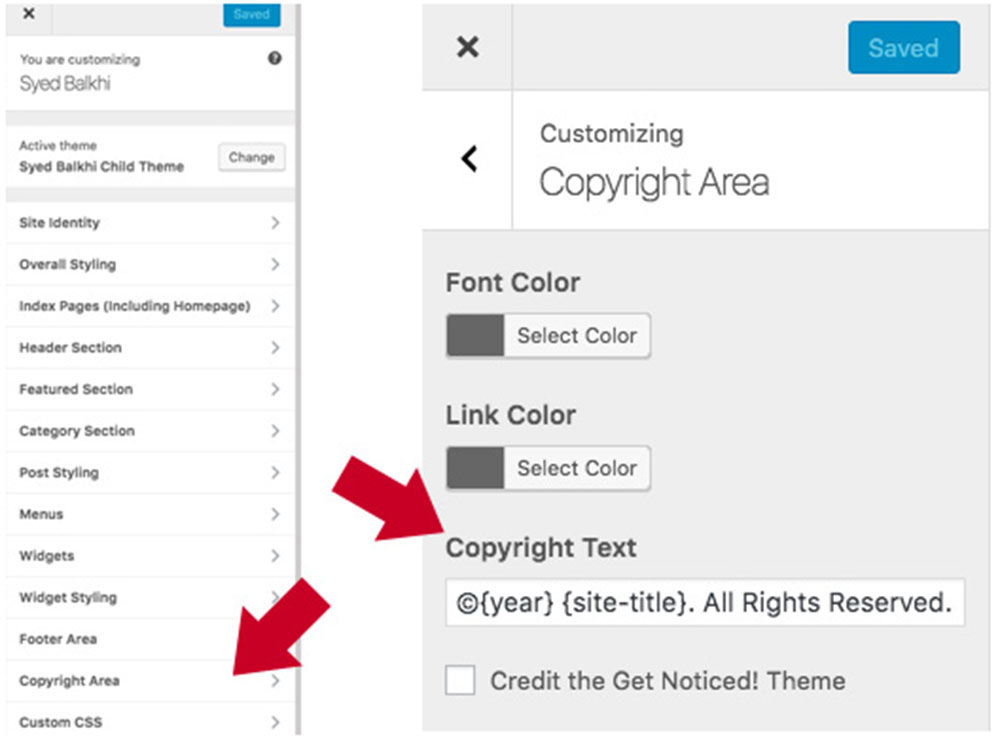Close the left customizer panel
This screenshot has height=752, width=1000.
point(28,14)
